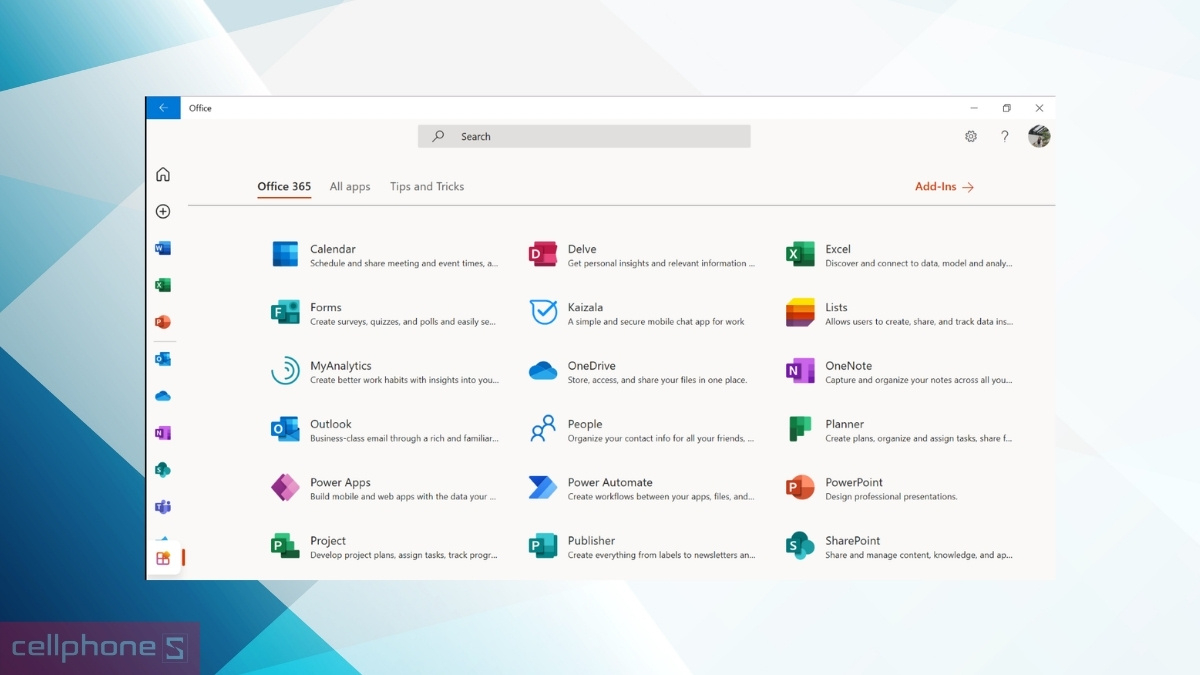
Task: Launch the Planner app icon
Action: (x=800, y=429)
